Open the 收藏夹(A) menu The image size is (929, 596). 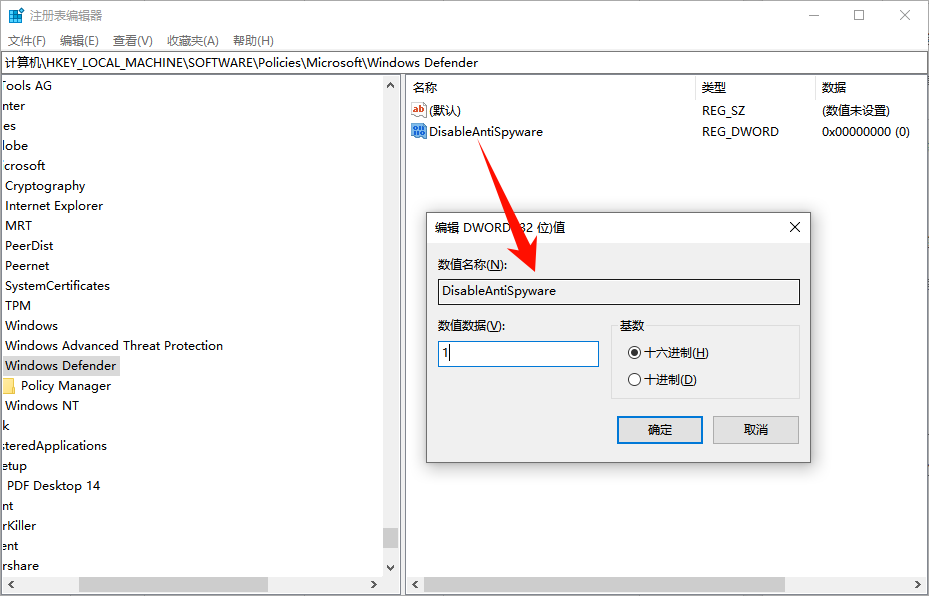193,41
